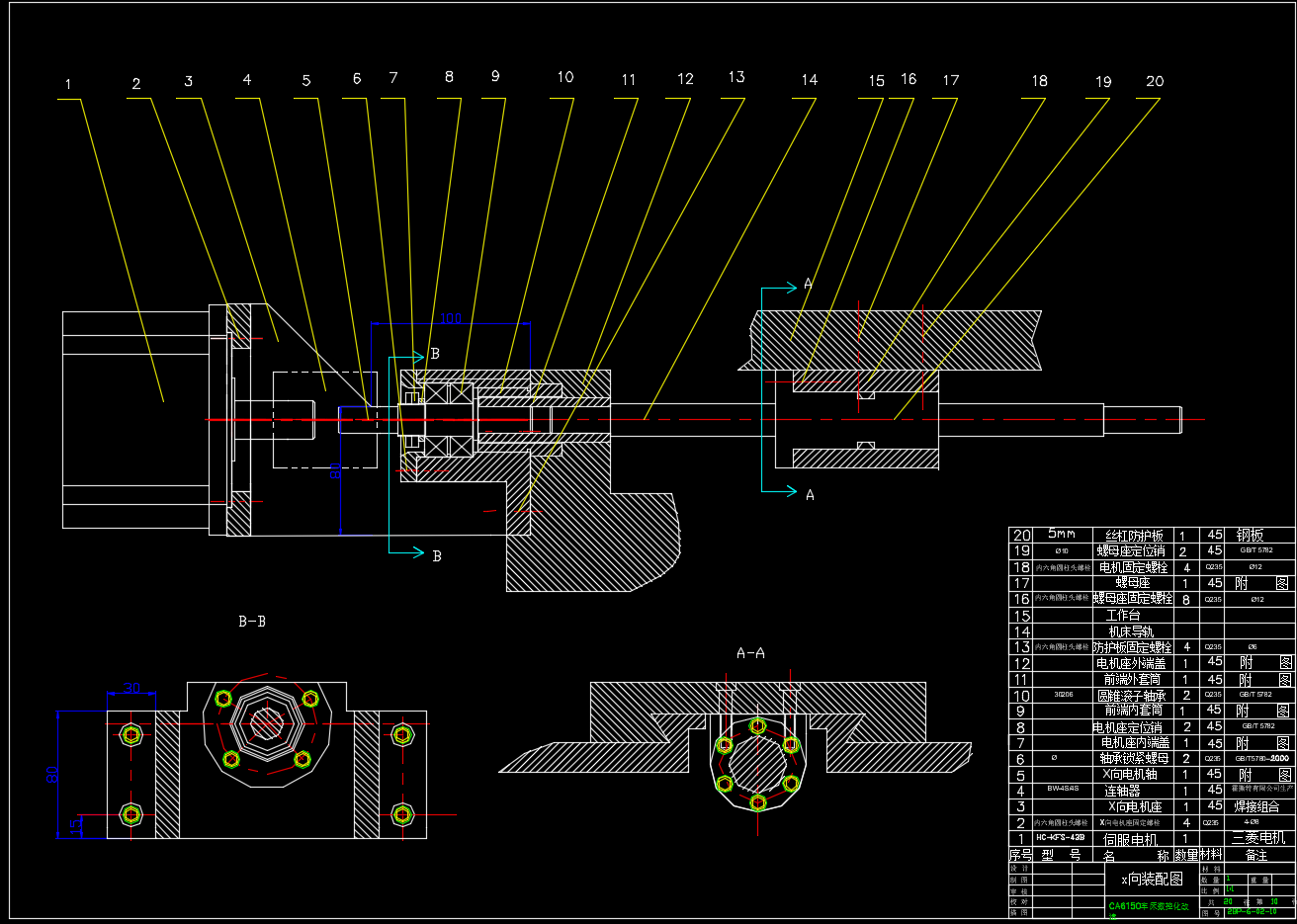Click the 三菱电机 remark cell
The image size is (1297, 924).
click(x=1257, y=838)
